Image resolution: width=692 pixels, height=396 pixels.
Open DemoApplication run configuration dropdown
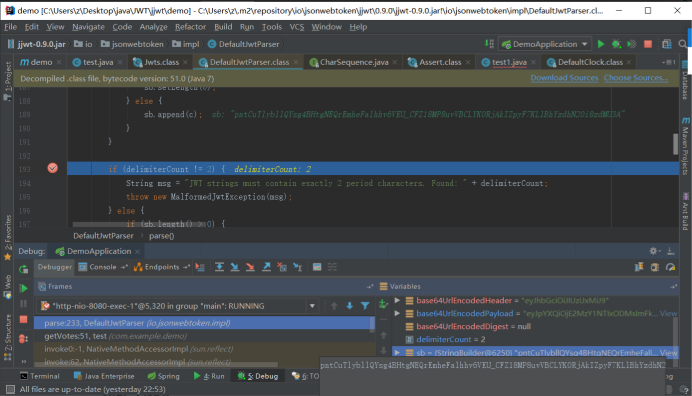[545, 44]
